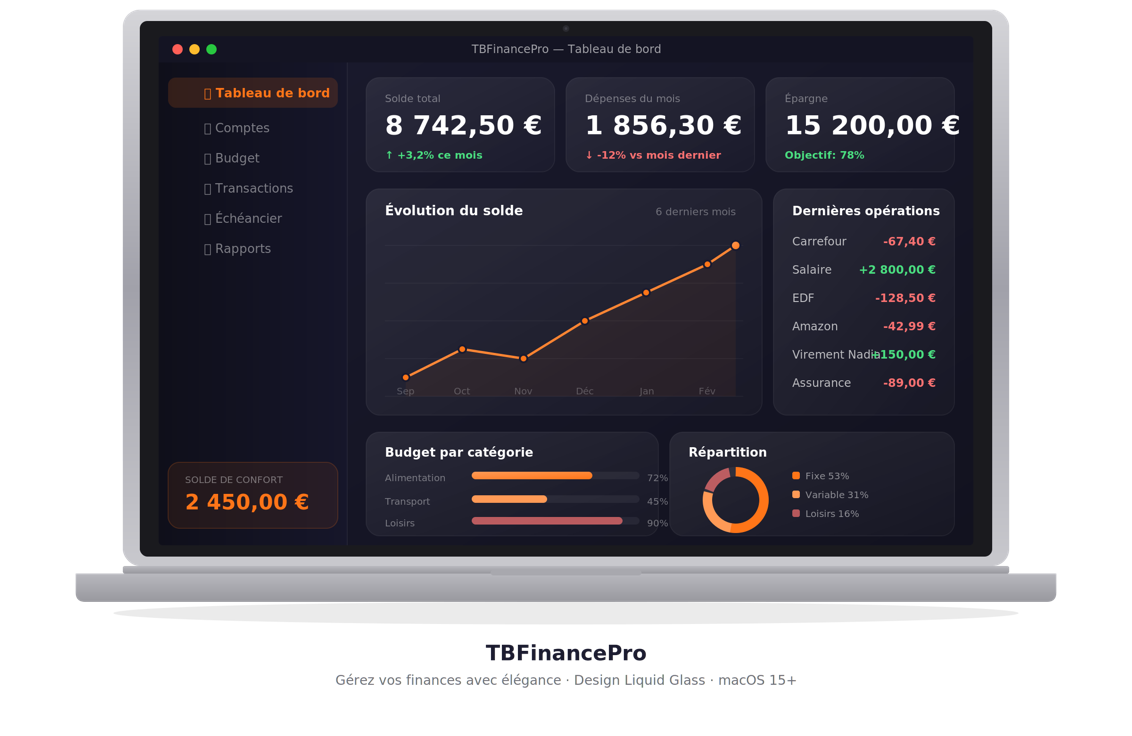Screen dimensions: 1132x736
Task: Click the Rapports sidebar icon
Action: tap(208, 248)
